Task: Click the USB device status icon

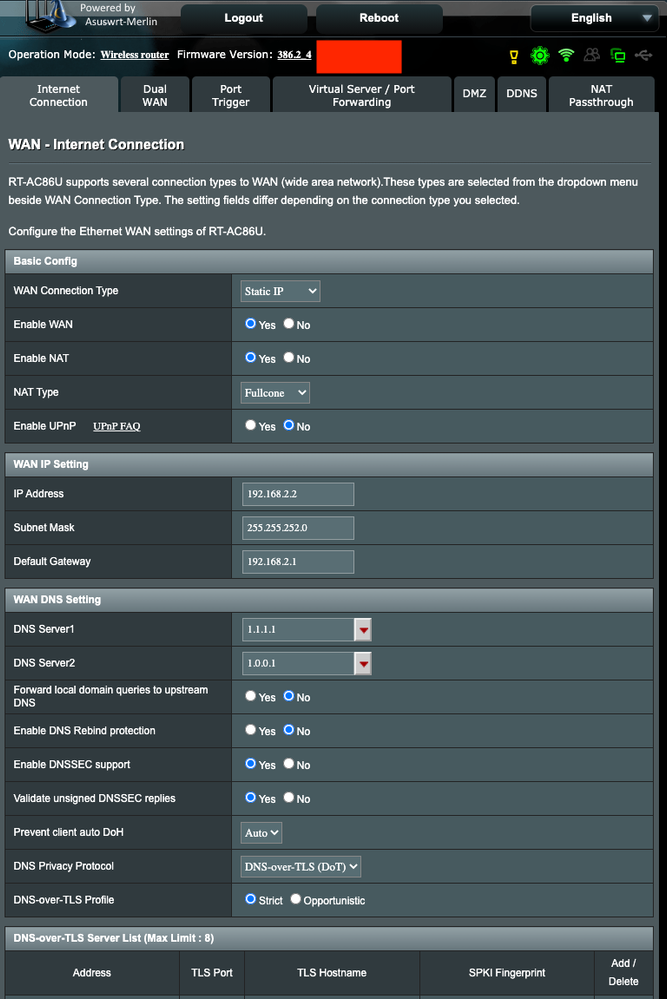Action: (644, 56)
